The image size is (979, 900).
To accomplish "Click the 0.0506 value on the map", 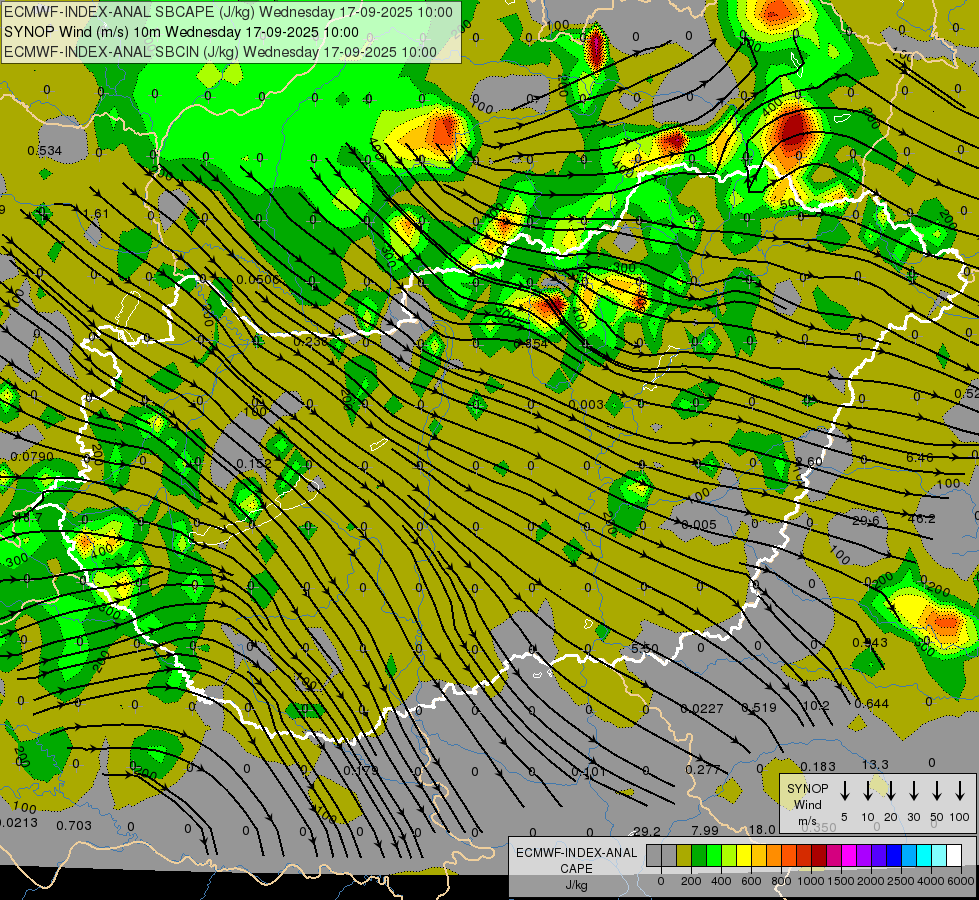I will click(x=259, y=279).
